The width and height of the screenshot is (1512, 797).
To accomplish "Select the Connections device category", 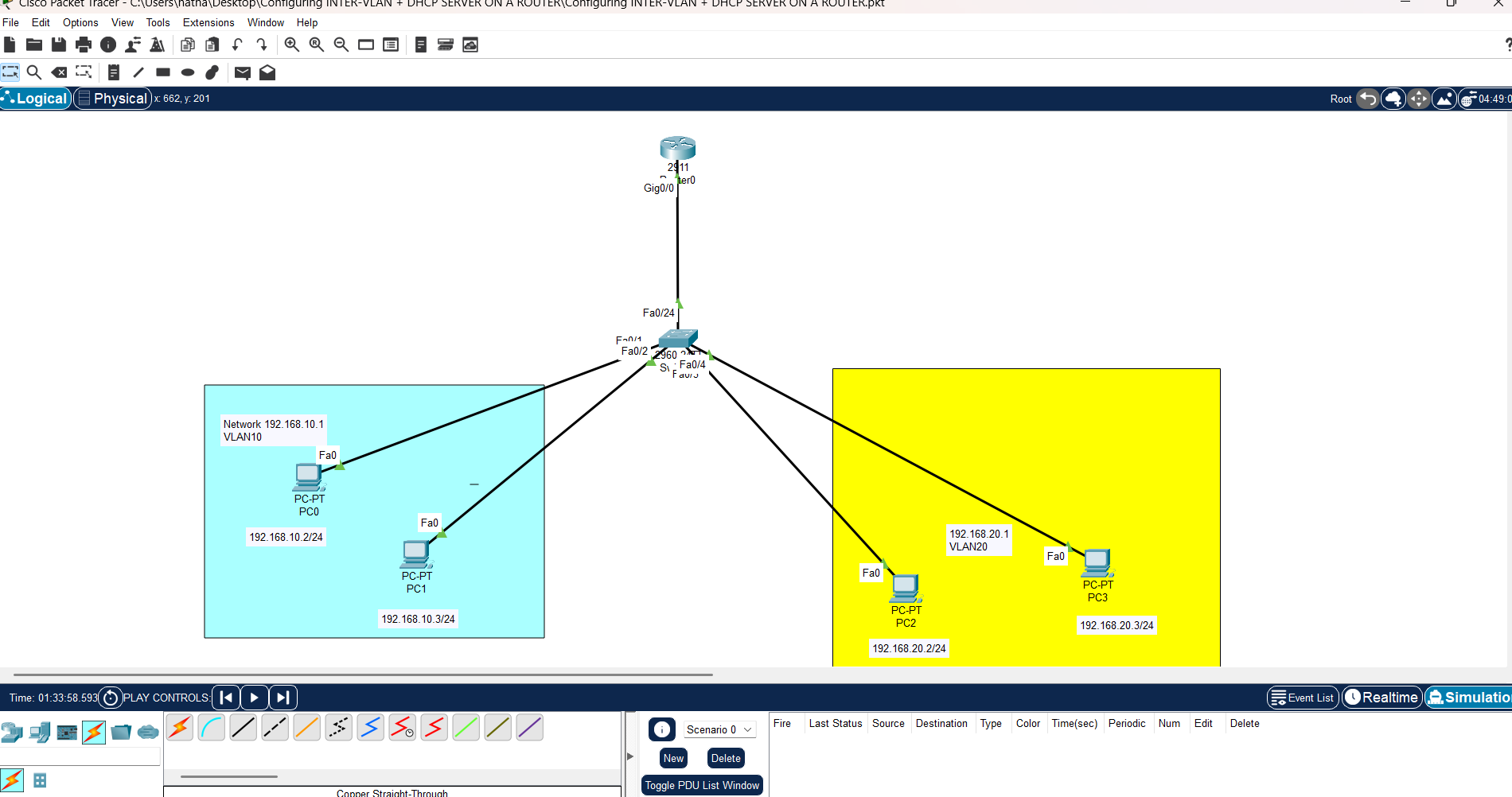I will pyautogui.click(x=94, y=733).
